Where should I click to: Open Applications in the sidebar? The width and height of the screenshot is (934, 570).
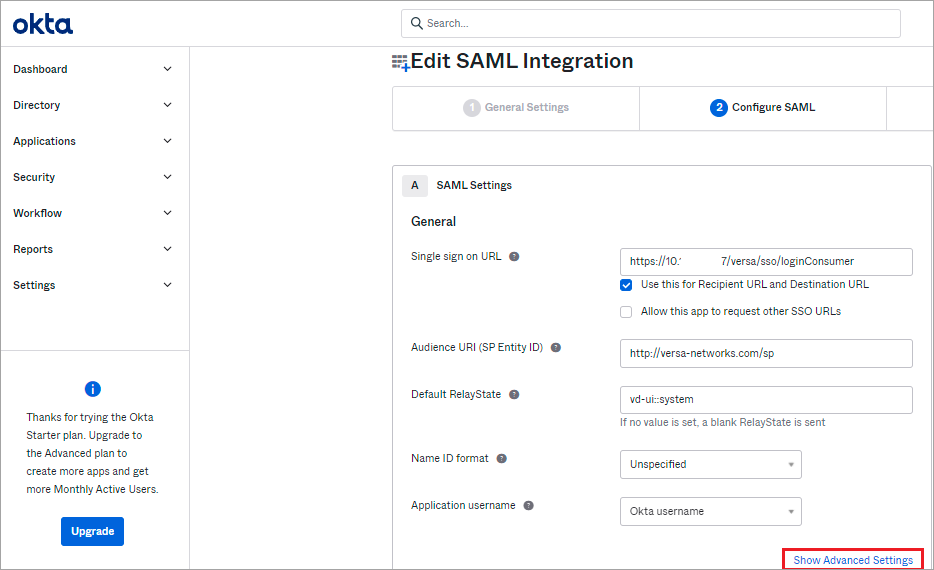coord(45,141)
